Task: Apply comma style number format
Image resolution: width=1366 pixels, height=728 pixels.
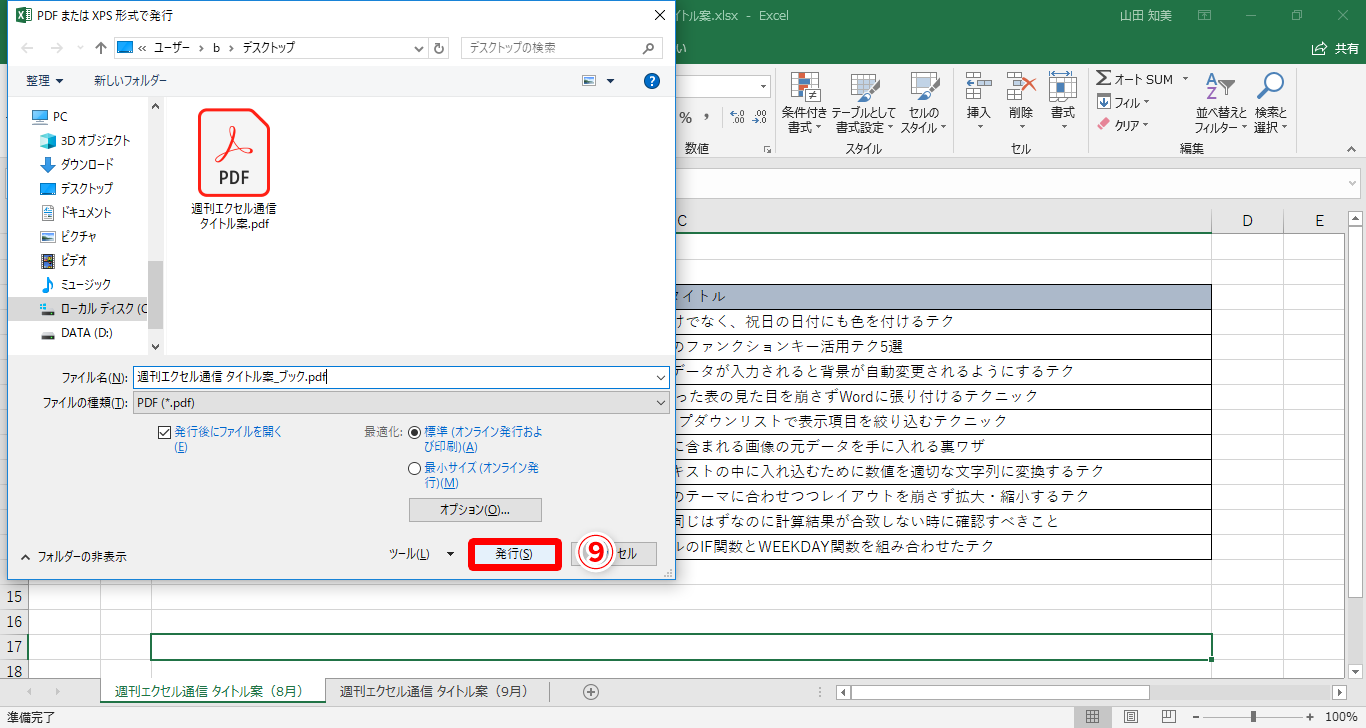Action: 708,118
